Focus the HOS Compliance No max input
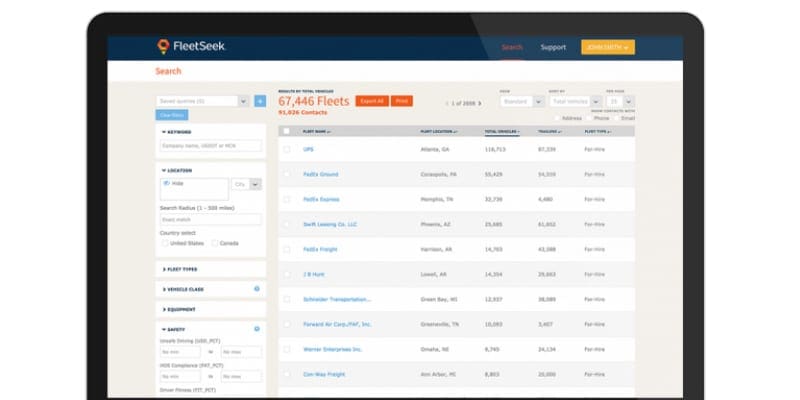This screenshot has height=400, width=800. (241, 377)
